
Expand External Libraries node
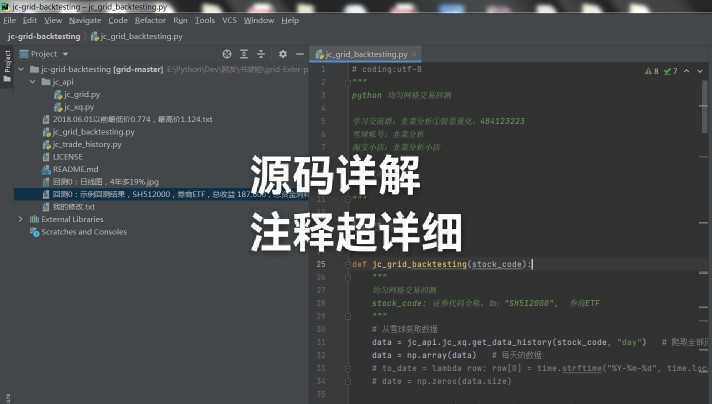pos(21,219)
